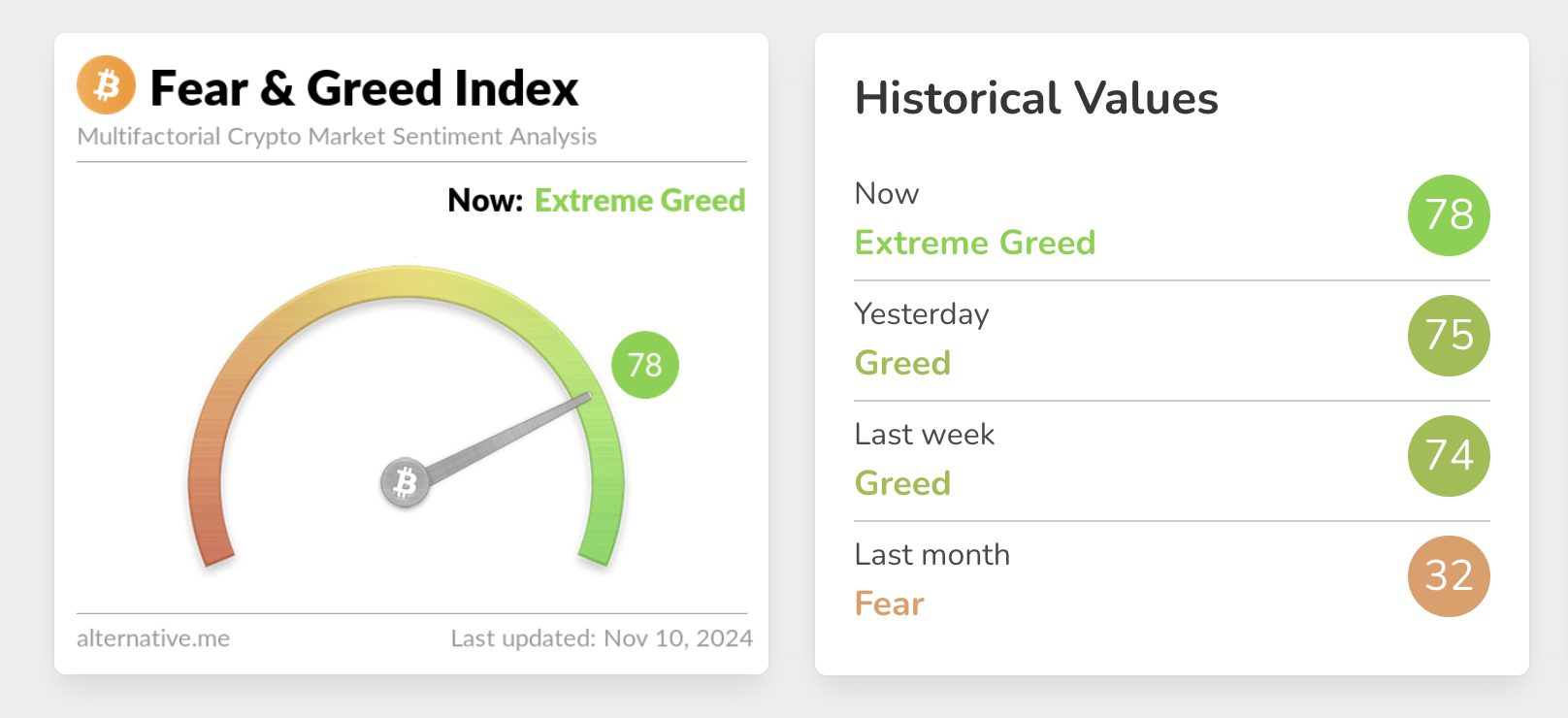Click the Last updated Nov 10, 2024 text
Image resolution: width=1568 pixels, height=718 pixels.
pos(602,638)
